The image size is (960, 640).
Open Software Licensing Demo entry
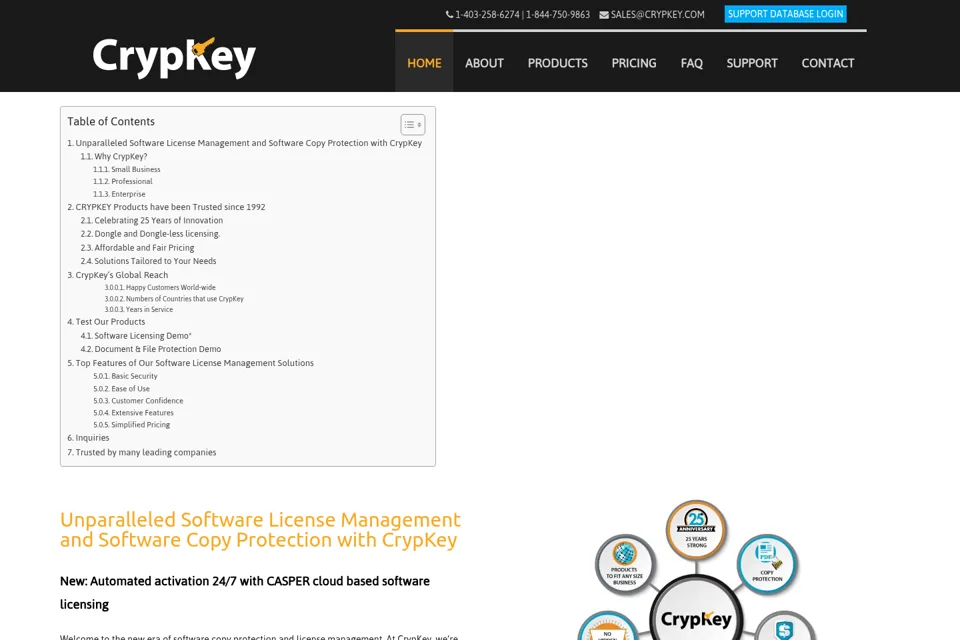pos(136,336)
